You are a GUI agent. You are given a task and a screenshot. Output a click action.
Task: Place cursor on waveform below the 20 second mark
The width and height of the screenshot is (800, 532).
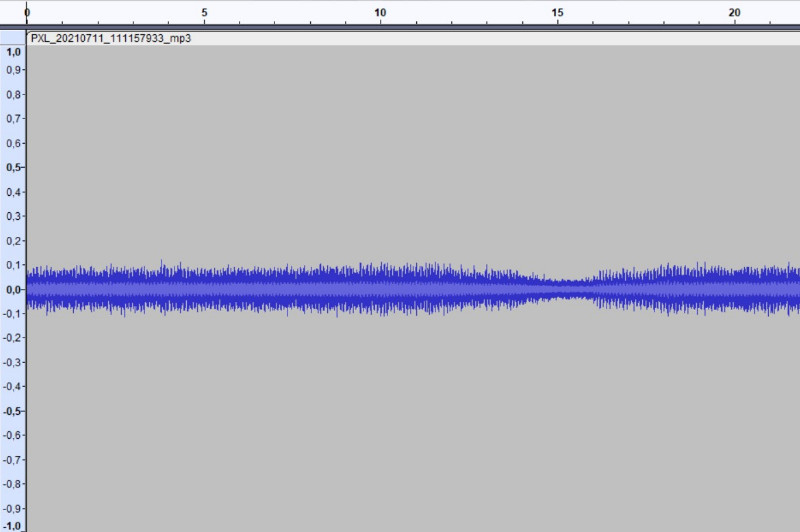pos(734,289)
